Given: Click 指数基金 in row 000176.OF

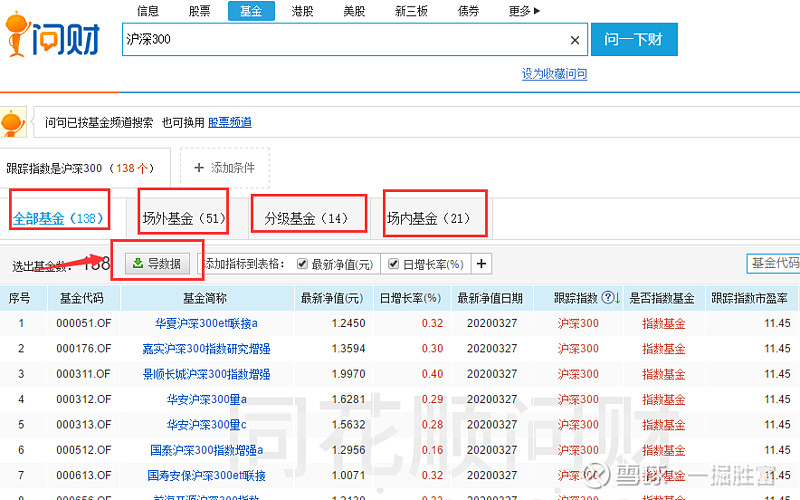Looking at the screenshot, I should [663, 348].
